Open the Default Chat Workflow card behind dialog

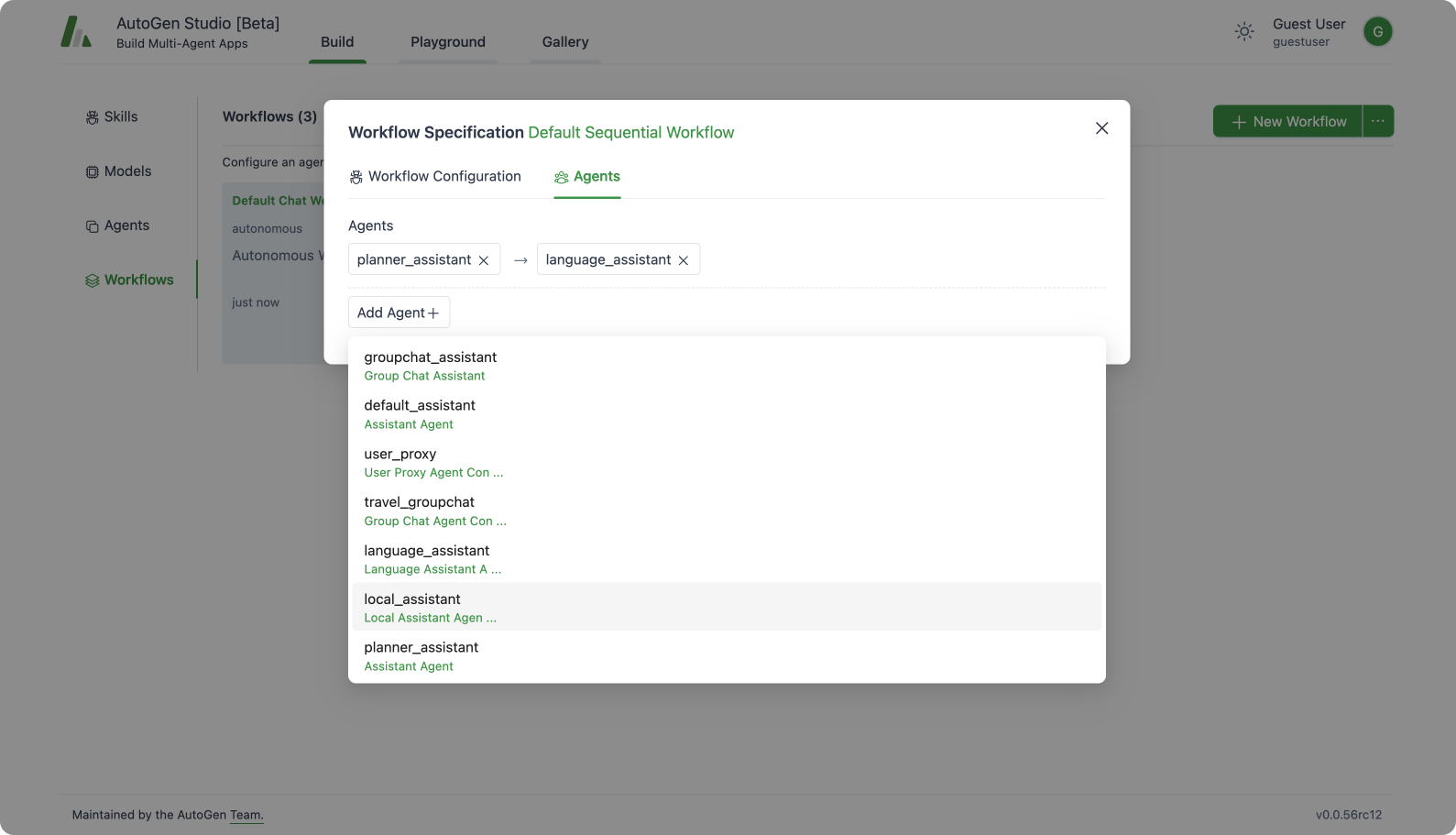[x=273, y=273]
